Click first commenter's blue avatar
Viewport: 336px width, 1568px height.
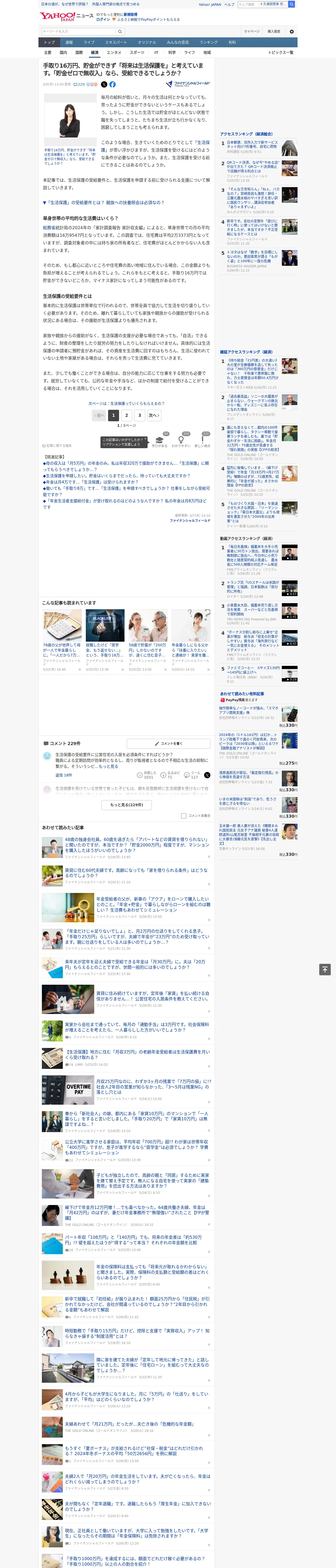47,756
